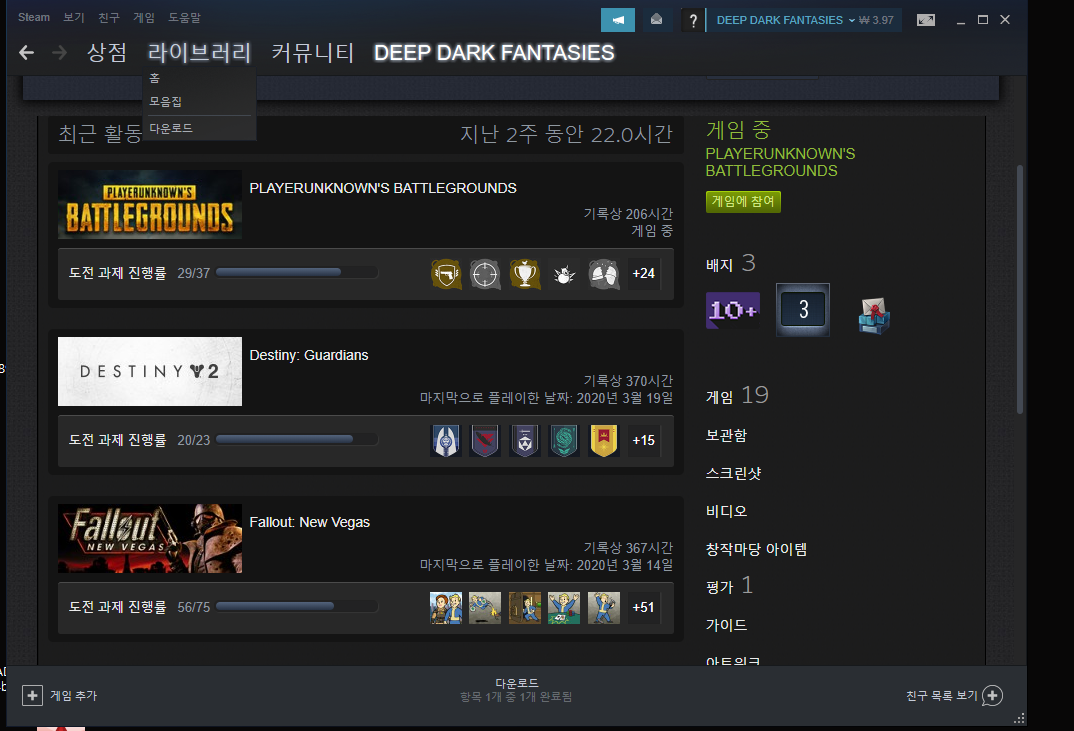Open the 도움말 menu
The height and width of the screenshot is (731, 1074).
point(184,17)
